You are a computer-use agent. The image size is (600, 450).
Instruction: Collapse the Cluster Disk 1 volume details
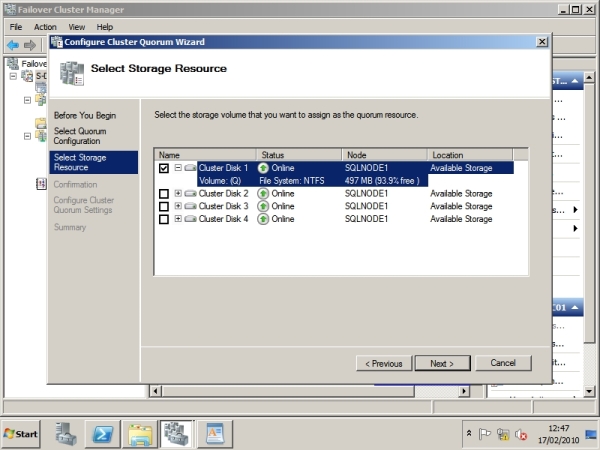pyautogui.click(x=178, y=168)
